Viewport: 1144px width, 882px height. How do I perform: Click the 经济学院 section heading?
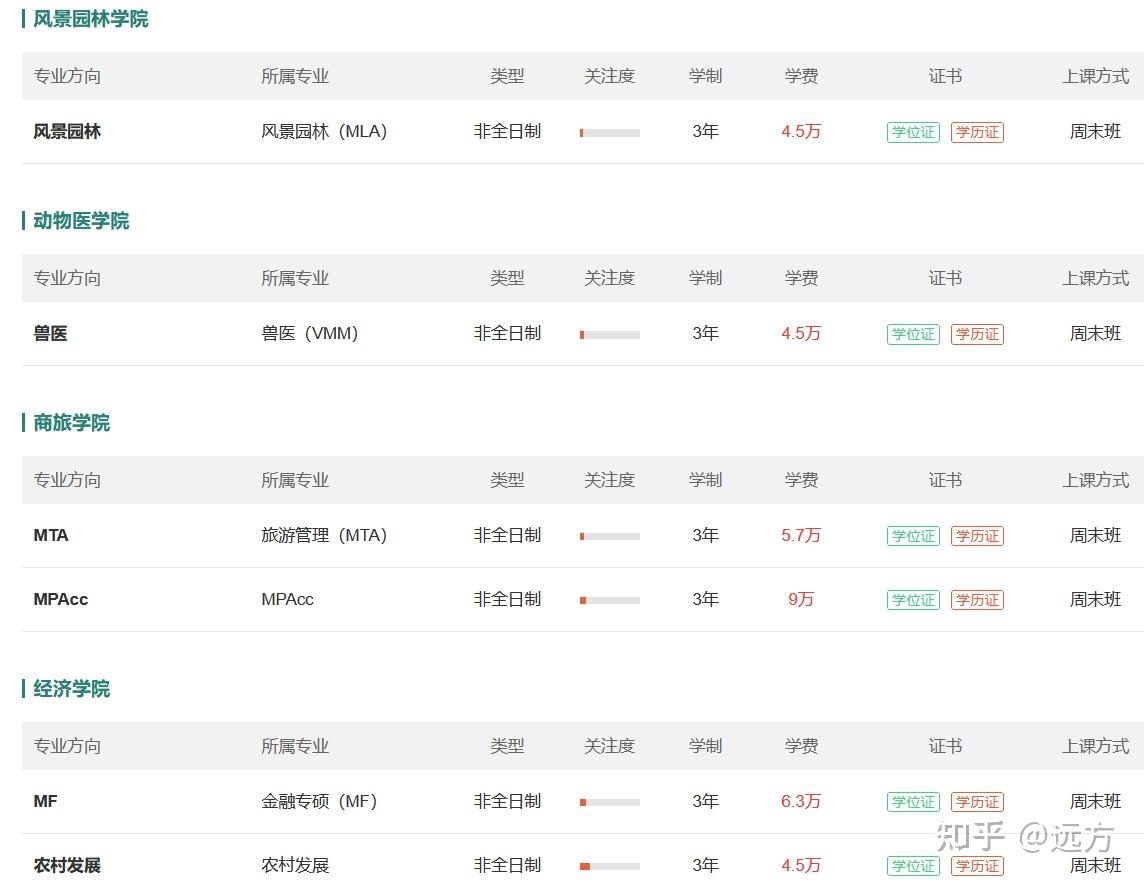pyautogui.click(x=72, y=689)
